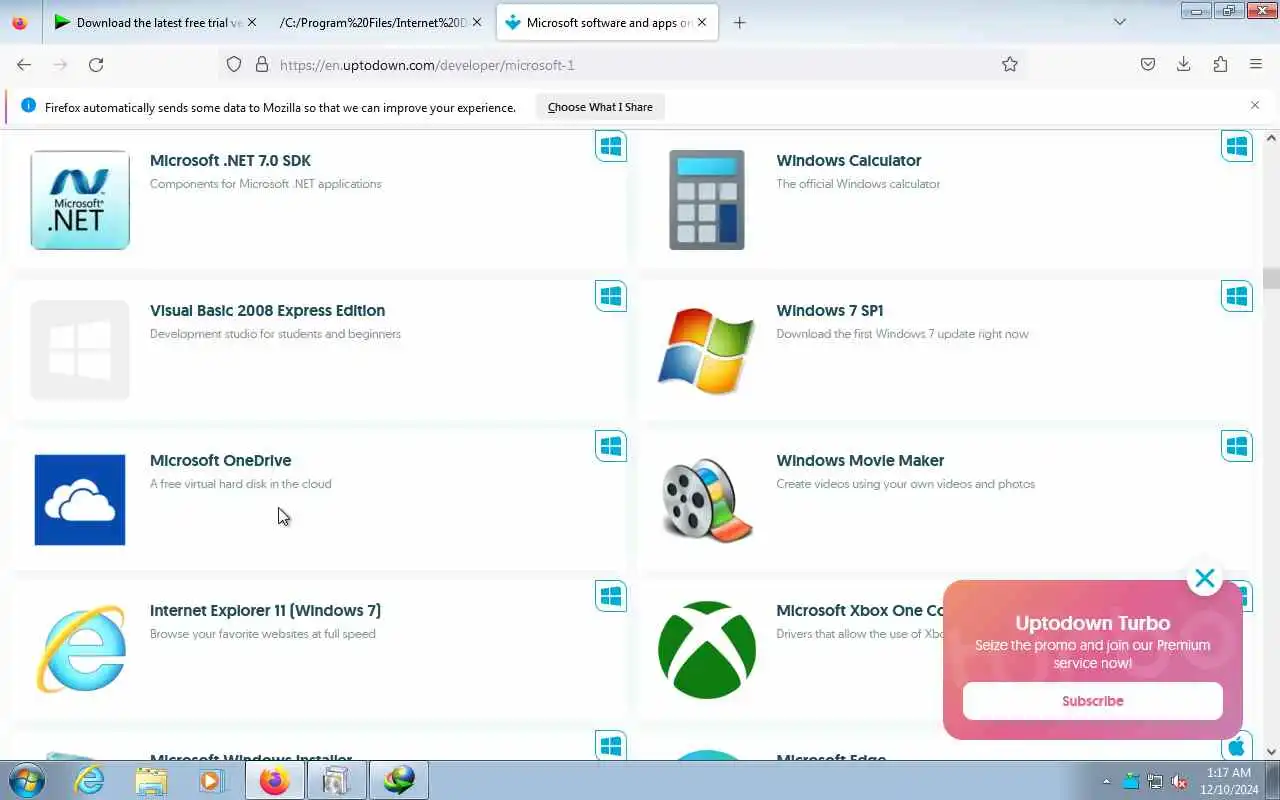Open Windows Explorer folder from taskbar
The height and width of the screenshot is (800, 1280).
[151, 780]
